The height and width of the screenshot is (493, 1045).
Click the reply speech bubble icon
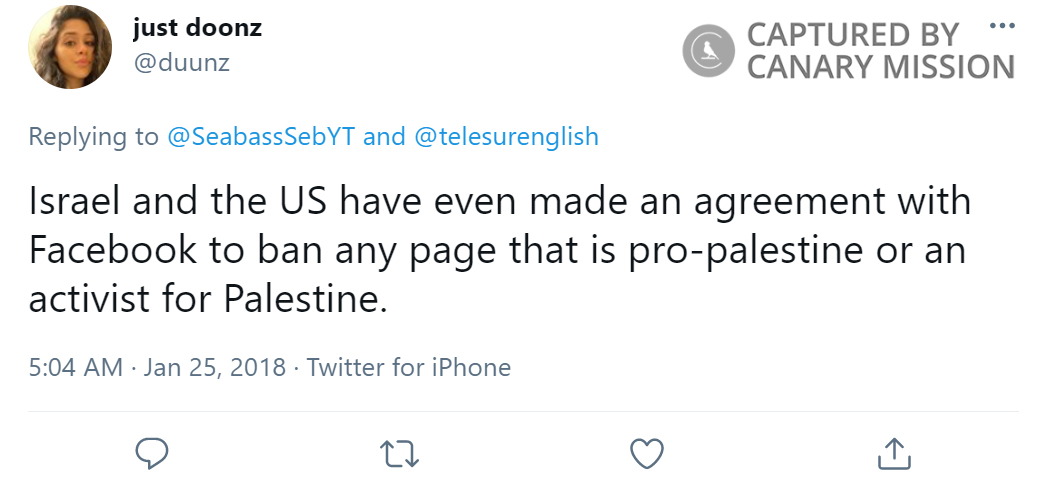(150, 453)
